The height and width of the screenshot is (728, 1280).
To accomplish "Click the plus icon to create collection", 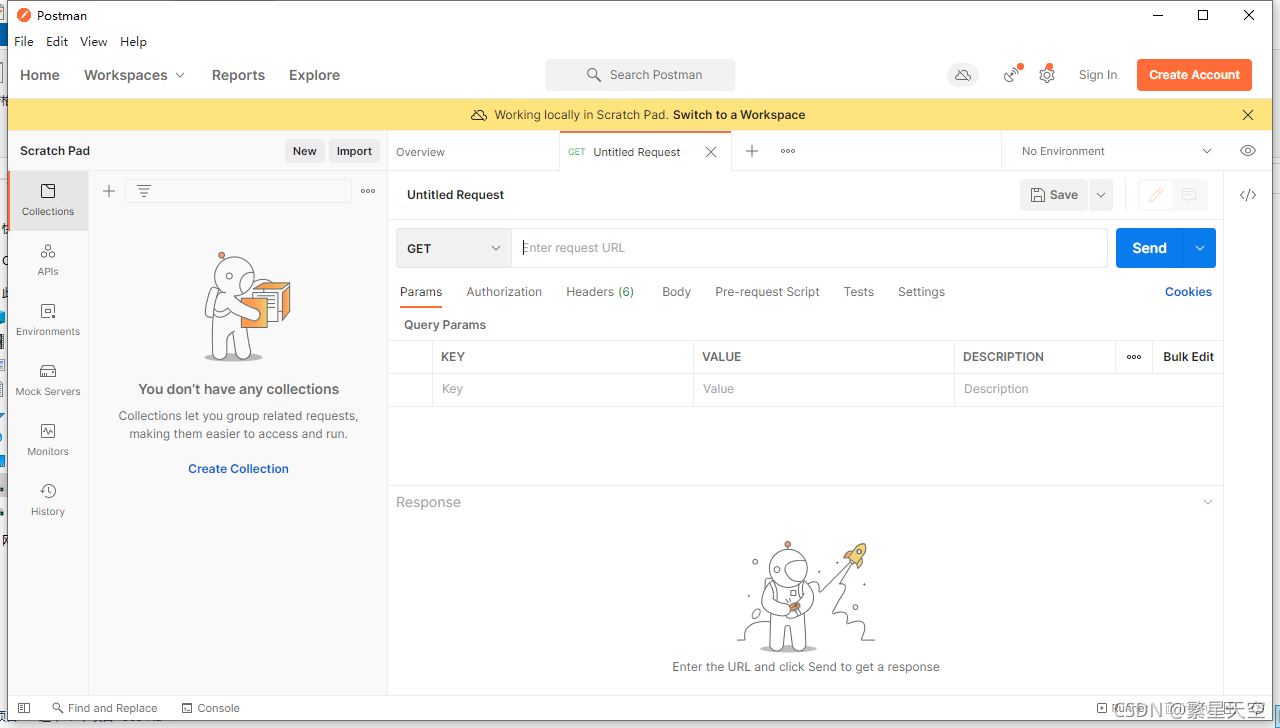I will tap(109, 191).
